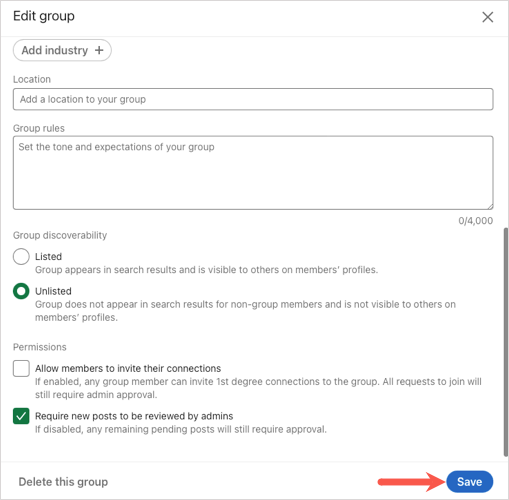Click the 'Require new posts to be reviewed' label
The image size is (509, 500).
[x=134, y=416]
